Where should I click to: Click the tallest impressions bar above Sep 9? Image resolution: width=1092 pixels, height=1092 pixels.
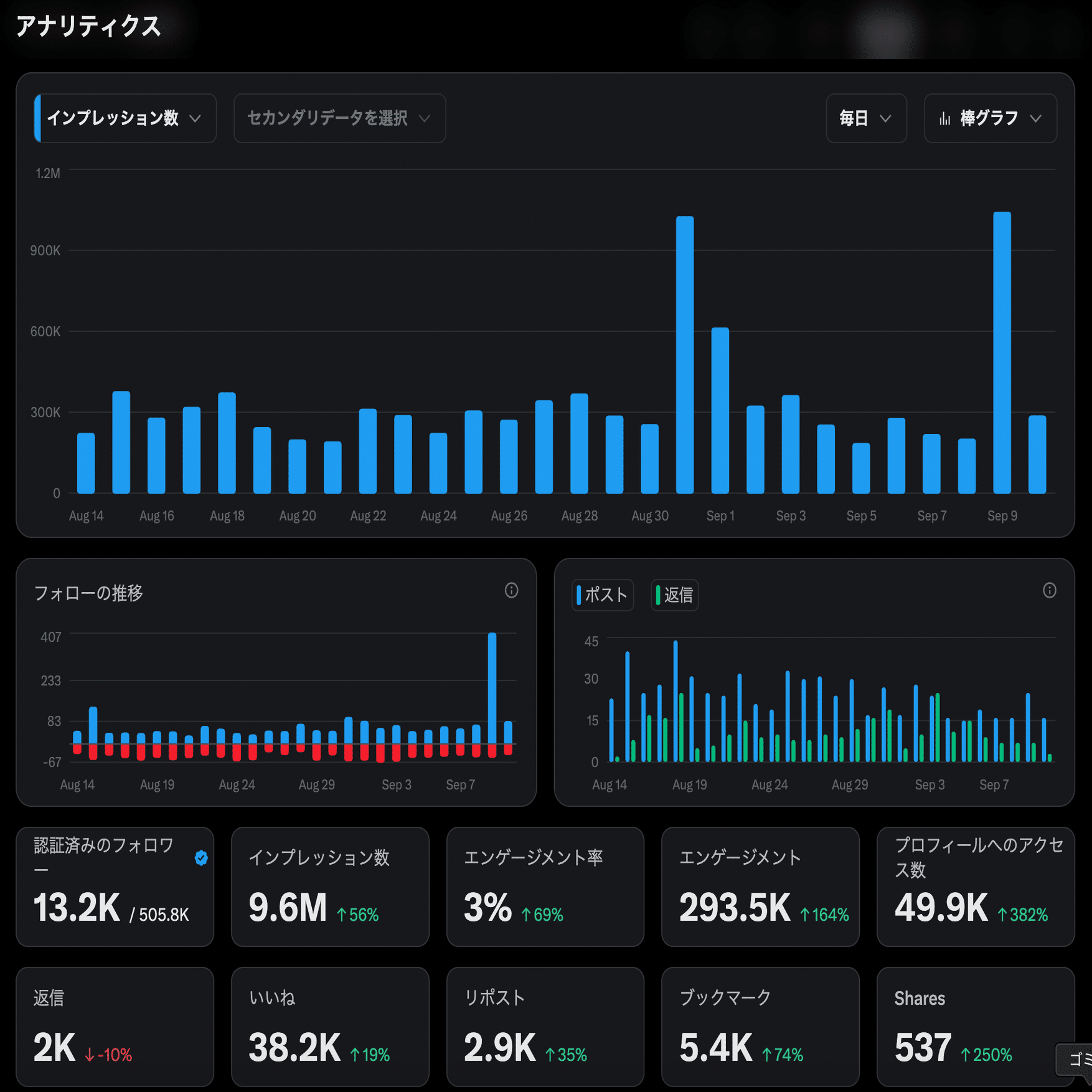[x=1002, y=352]
